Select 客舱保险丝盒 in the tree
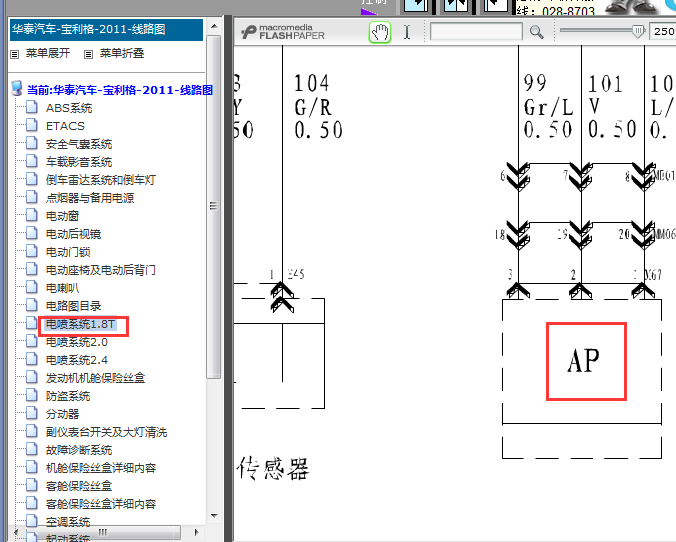 click(x=79, y=486)
